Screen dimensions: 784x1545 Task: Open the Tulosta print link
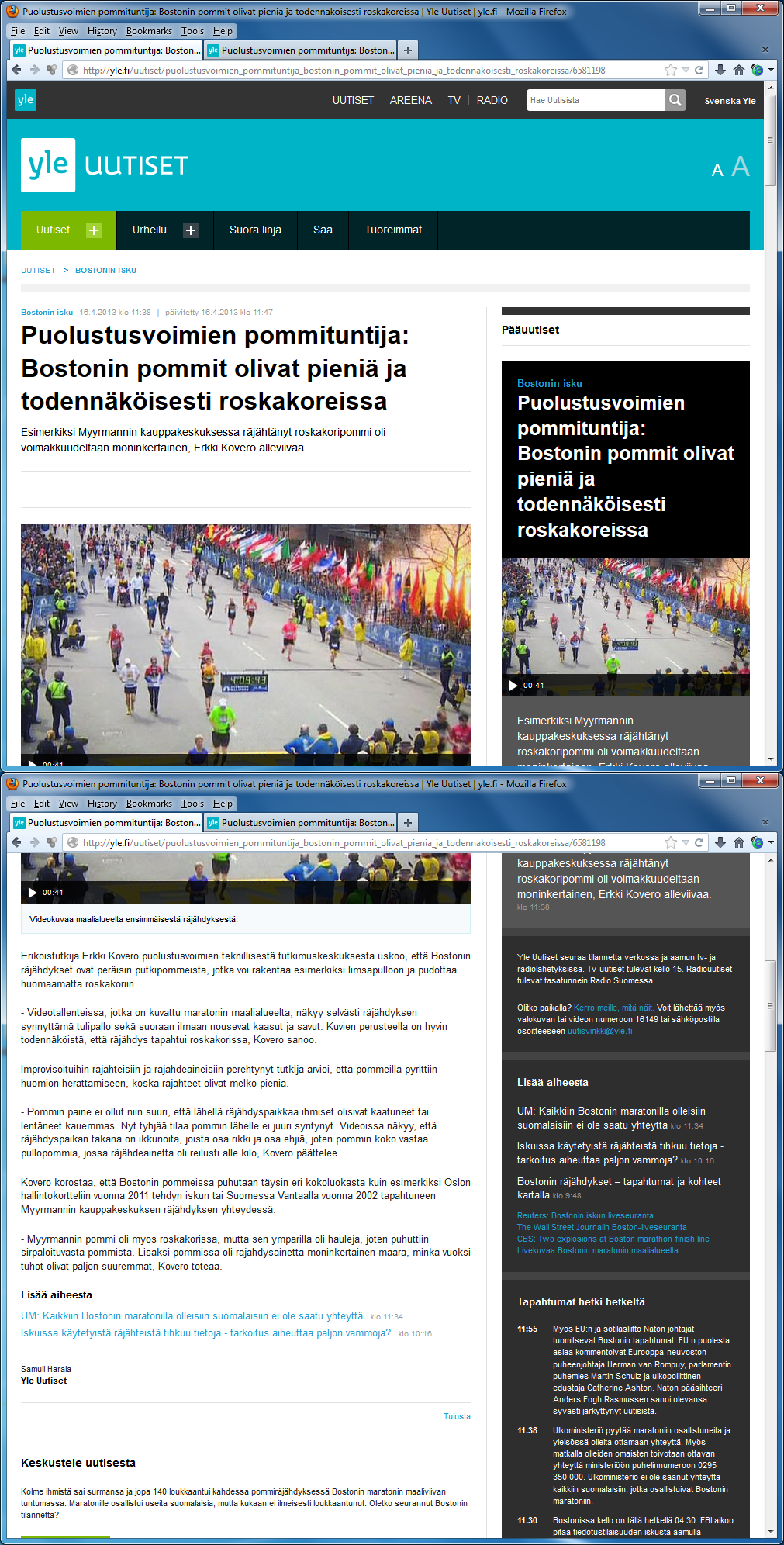[x=457, y=1416]
